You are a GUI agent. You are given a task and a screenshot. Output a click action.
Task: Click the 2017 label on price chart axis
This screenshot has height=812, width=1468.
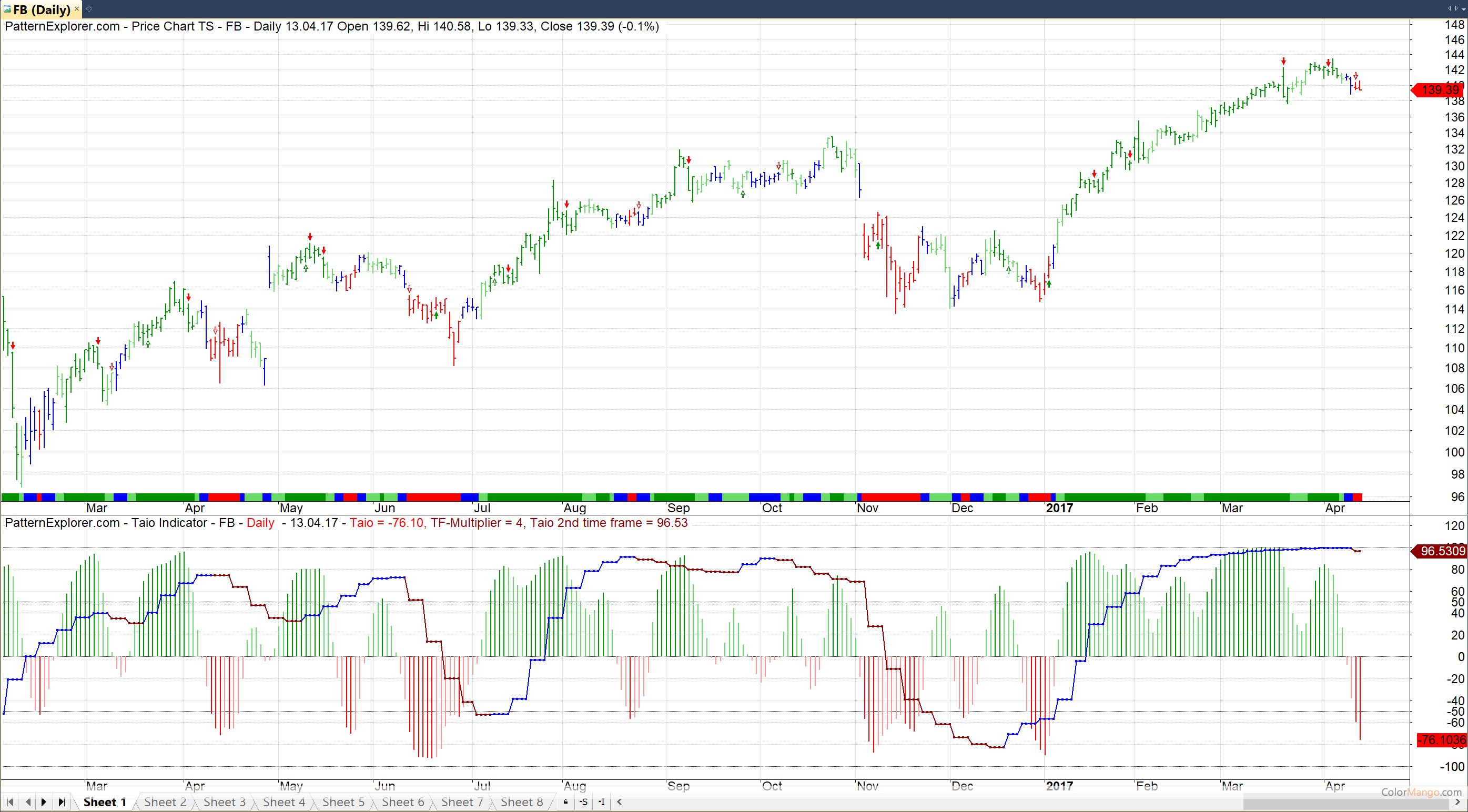1059,507
